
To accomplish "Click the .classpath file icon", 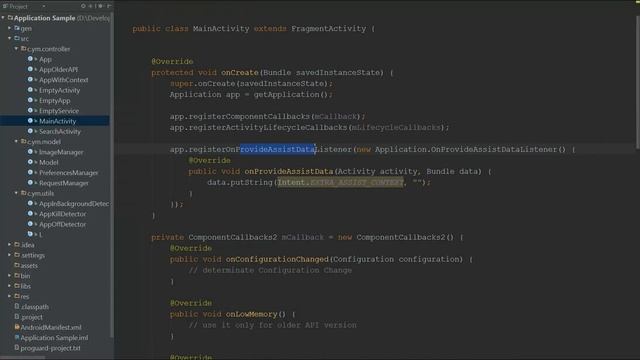I will [x=17, y=306].
